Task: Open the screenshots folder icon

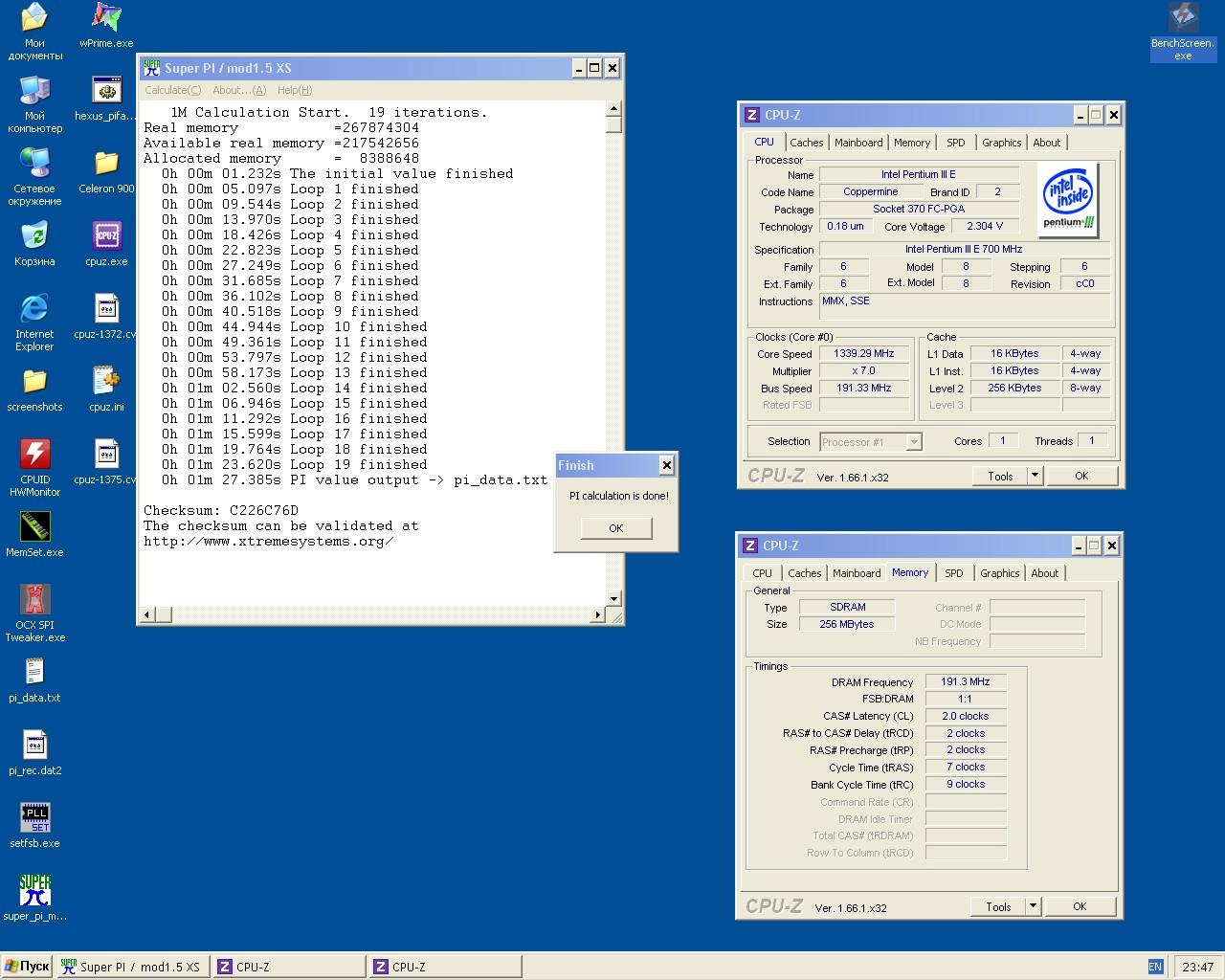Action: pyautogui.click(x=34, y=390)
